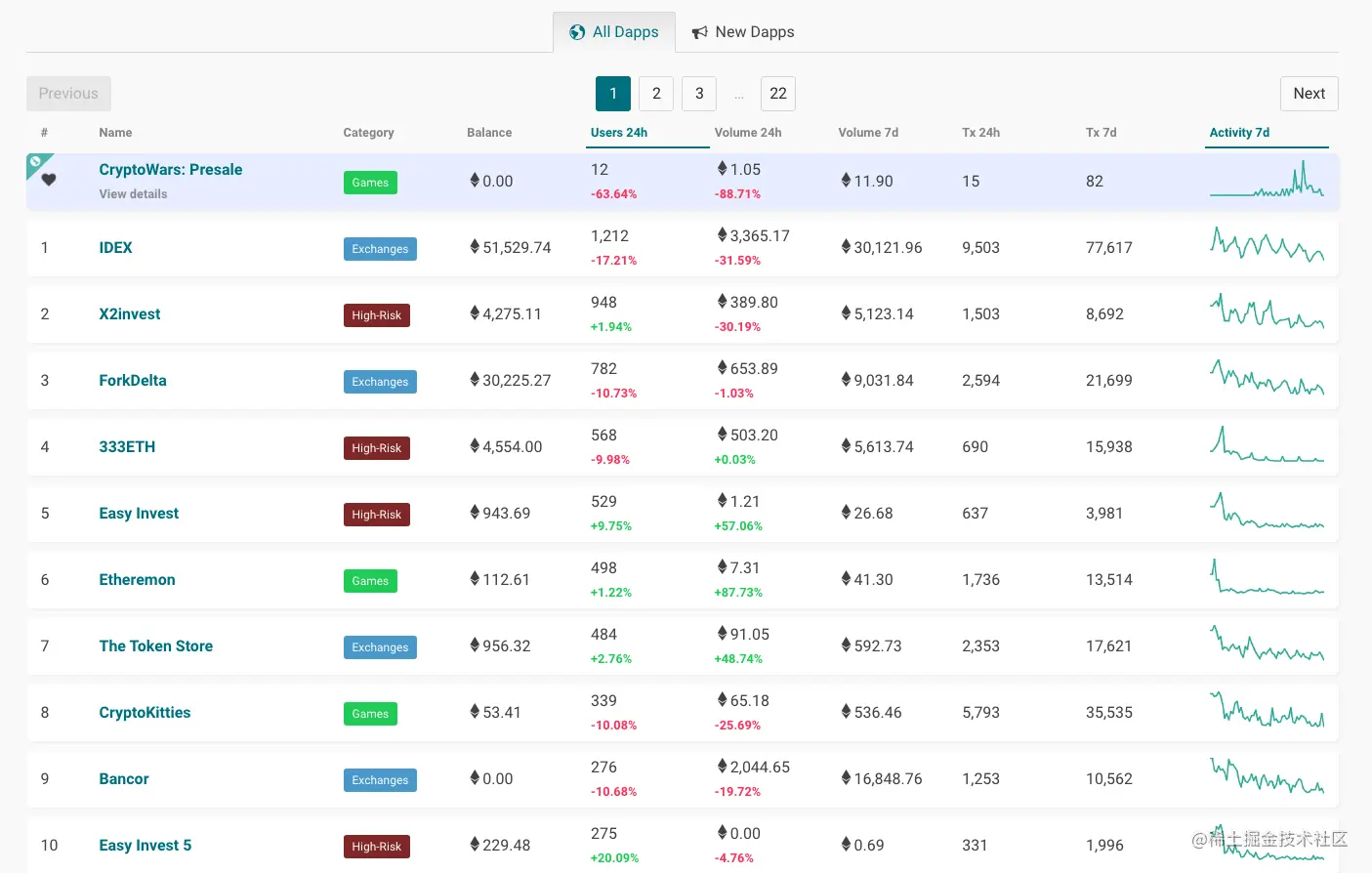Sort by Volume 24h column header
1372x873 pixels.
[x=748, y=133]
